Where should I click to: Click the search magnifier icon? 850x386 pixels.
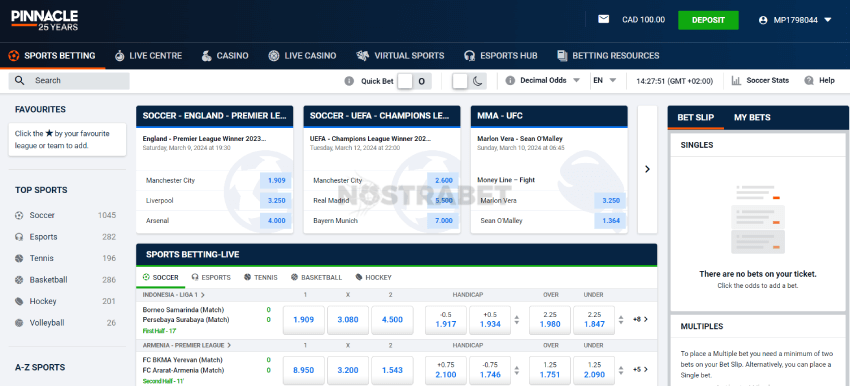[x=20, y=81]
